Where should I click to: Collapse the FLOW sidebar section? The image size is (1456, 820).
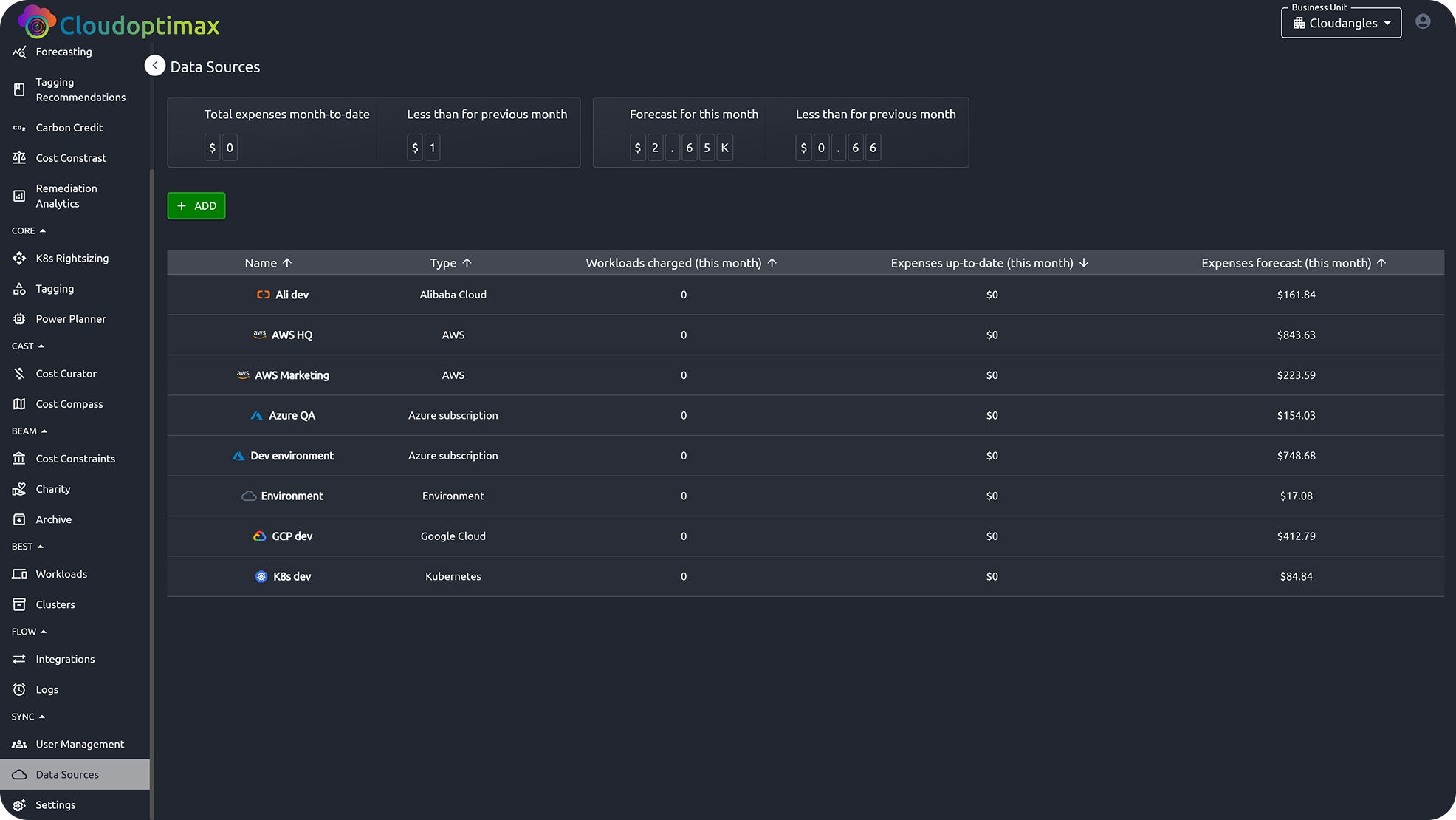click(29, 632)
